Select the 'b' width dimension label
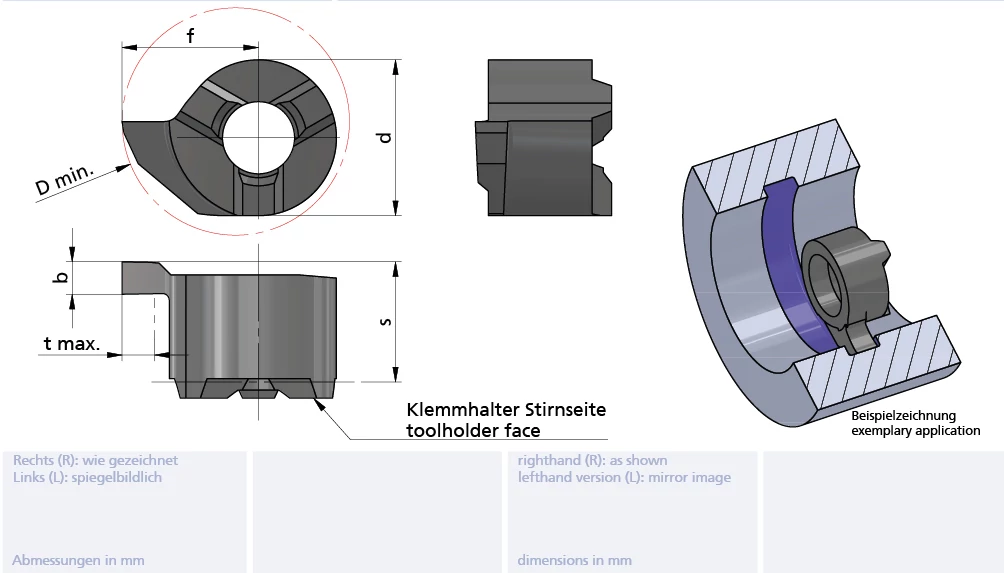1004x573 pixels. click(x=61, y=278)
